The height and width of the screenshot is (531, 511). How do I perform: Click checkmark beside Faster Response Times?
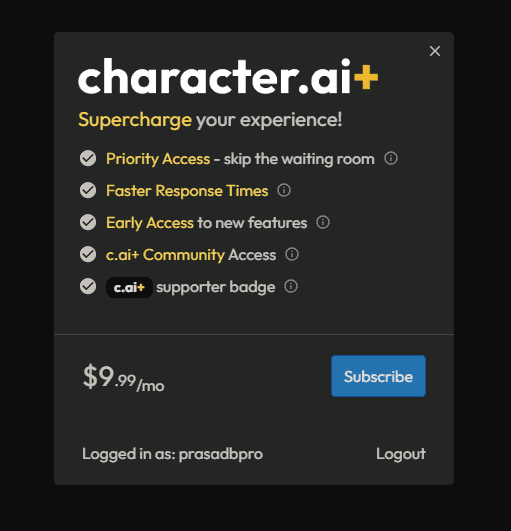[x=88, y=190]
